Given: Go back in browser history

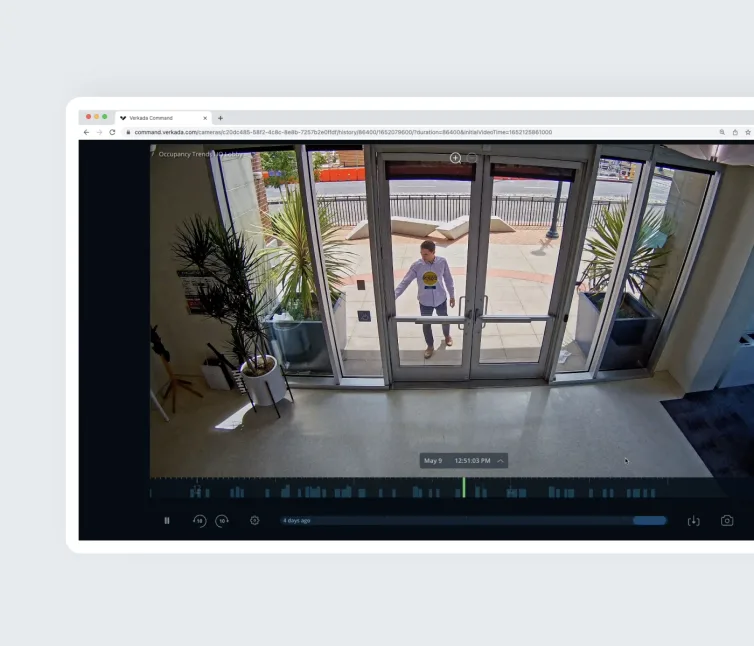Looking at the screenshot, I should click(x=87, y=132).
